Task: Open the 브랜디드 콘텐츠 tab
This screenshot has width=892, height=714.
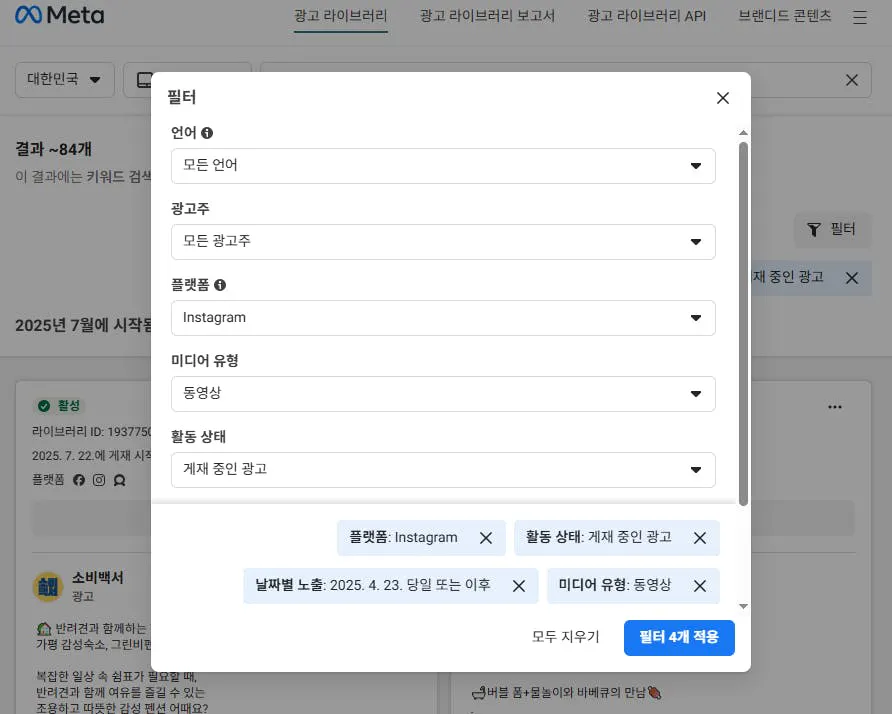Action: pyautogui.click(x=784, y=16)
